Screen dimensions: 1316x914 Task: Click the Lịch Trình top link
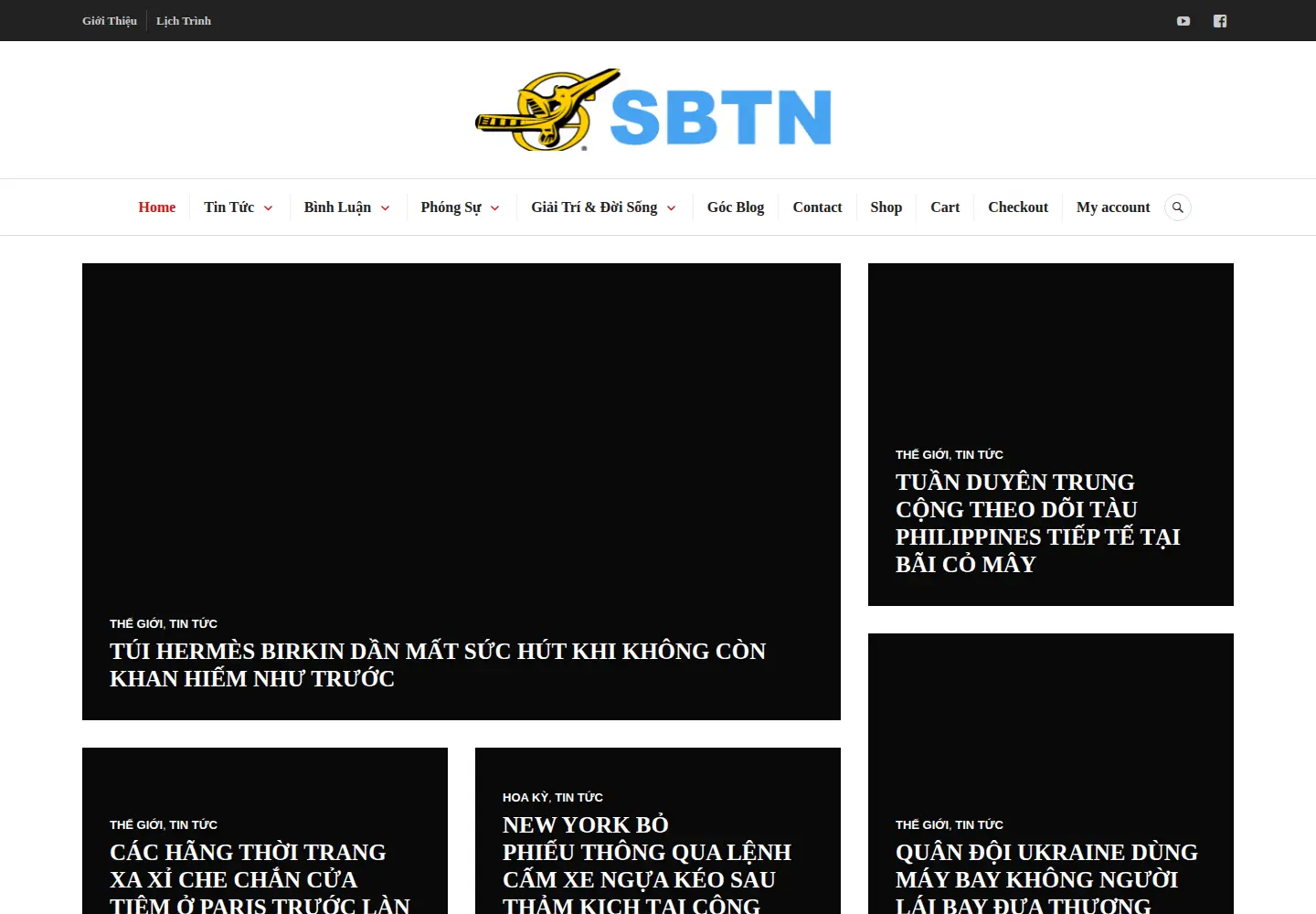[x=184, y=21]
